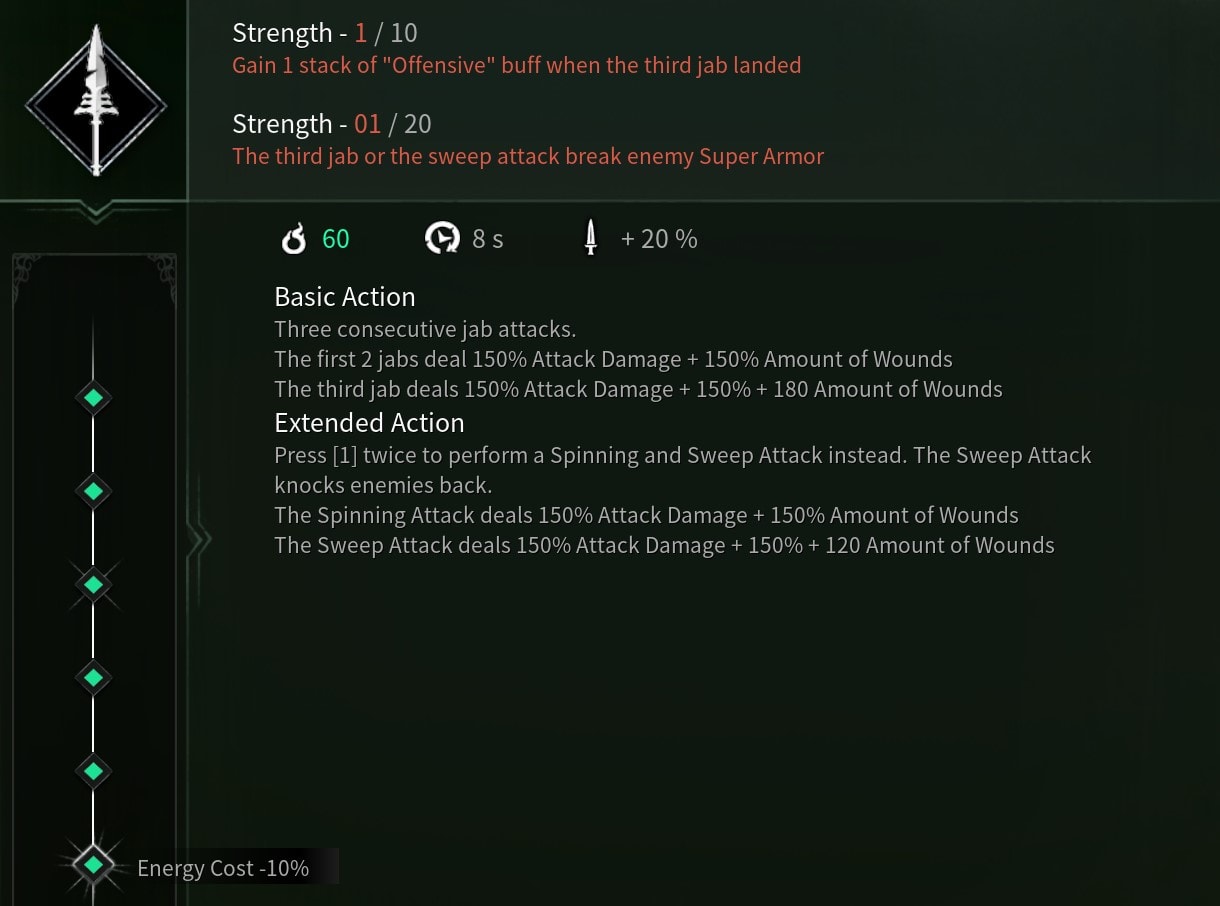
Task: Click the Basic Action heading
Action: point(345,297)
